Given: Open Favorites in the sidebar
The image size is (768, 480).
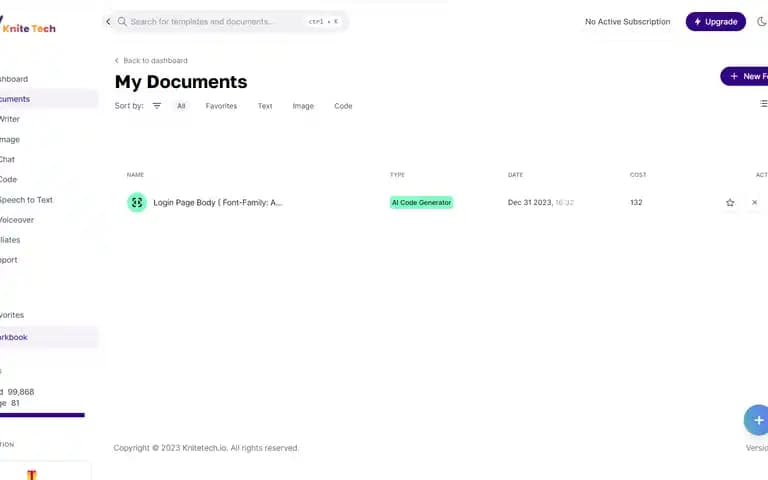Looking at the screenshot, I should (x=12, y=315).
